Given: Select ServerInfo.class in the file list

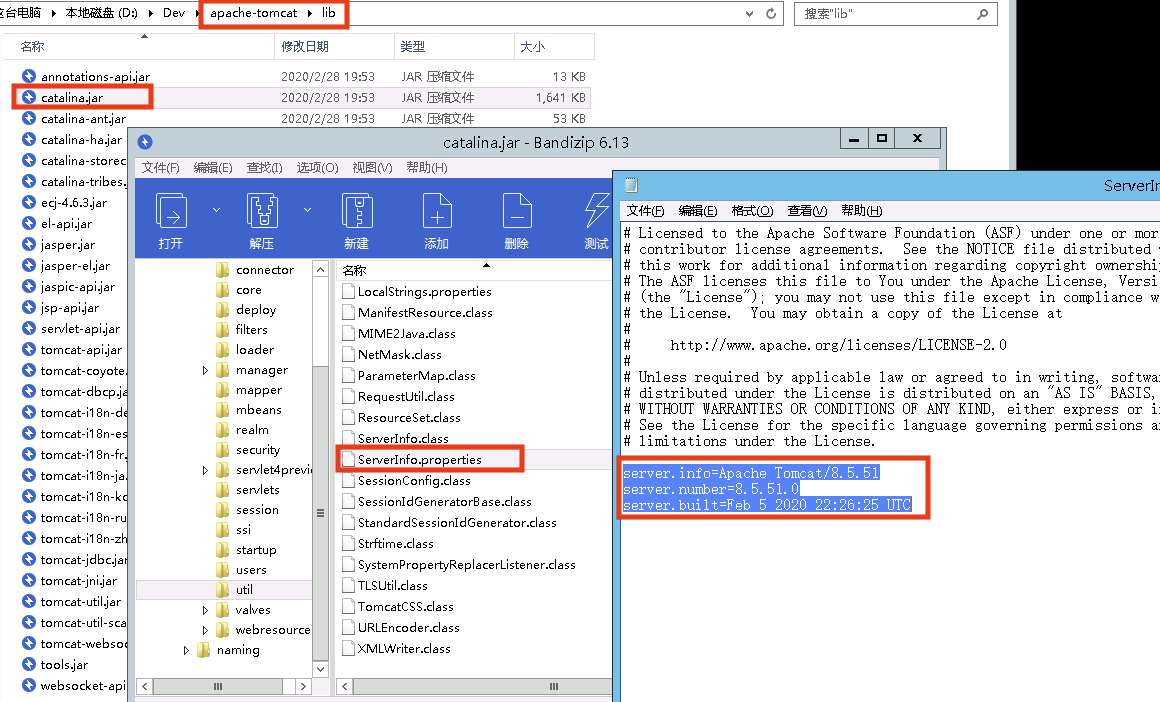Looking at the screenshot, I should coord(403,439).
